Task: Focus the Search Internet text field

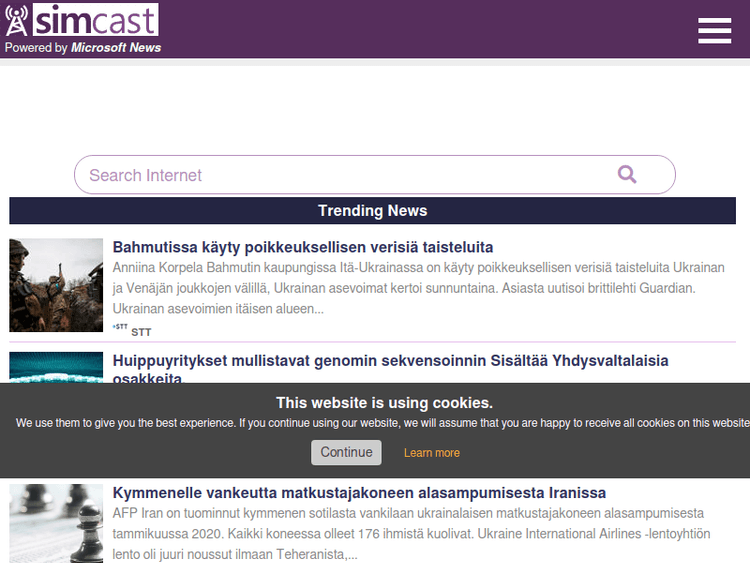Action: 340,175
